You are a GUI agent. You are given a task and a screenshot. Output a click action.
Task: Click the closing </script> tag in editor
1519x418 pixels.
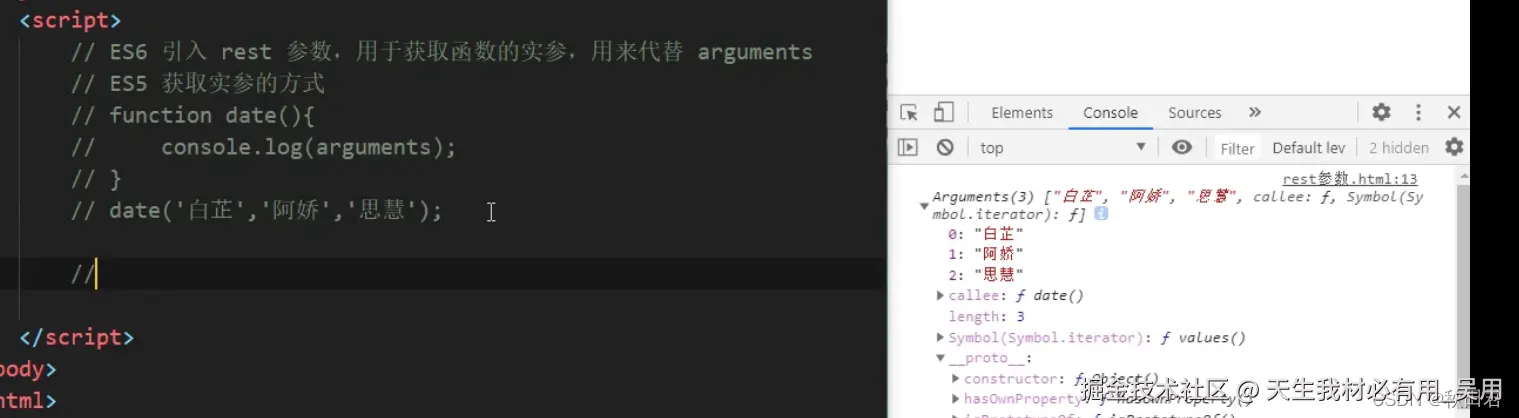pyautogui.click(x=77, y=337)
